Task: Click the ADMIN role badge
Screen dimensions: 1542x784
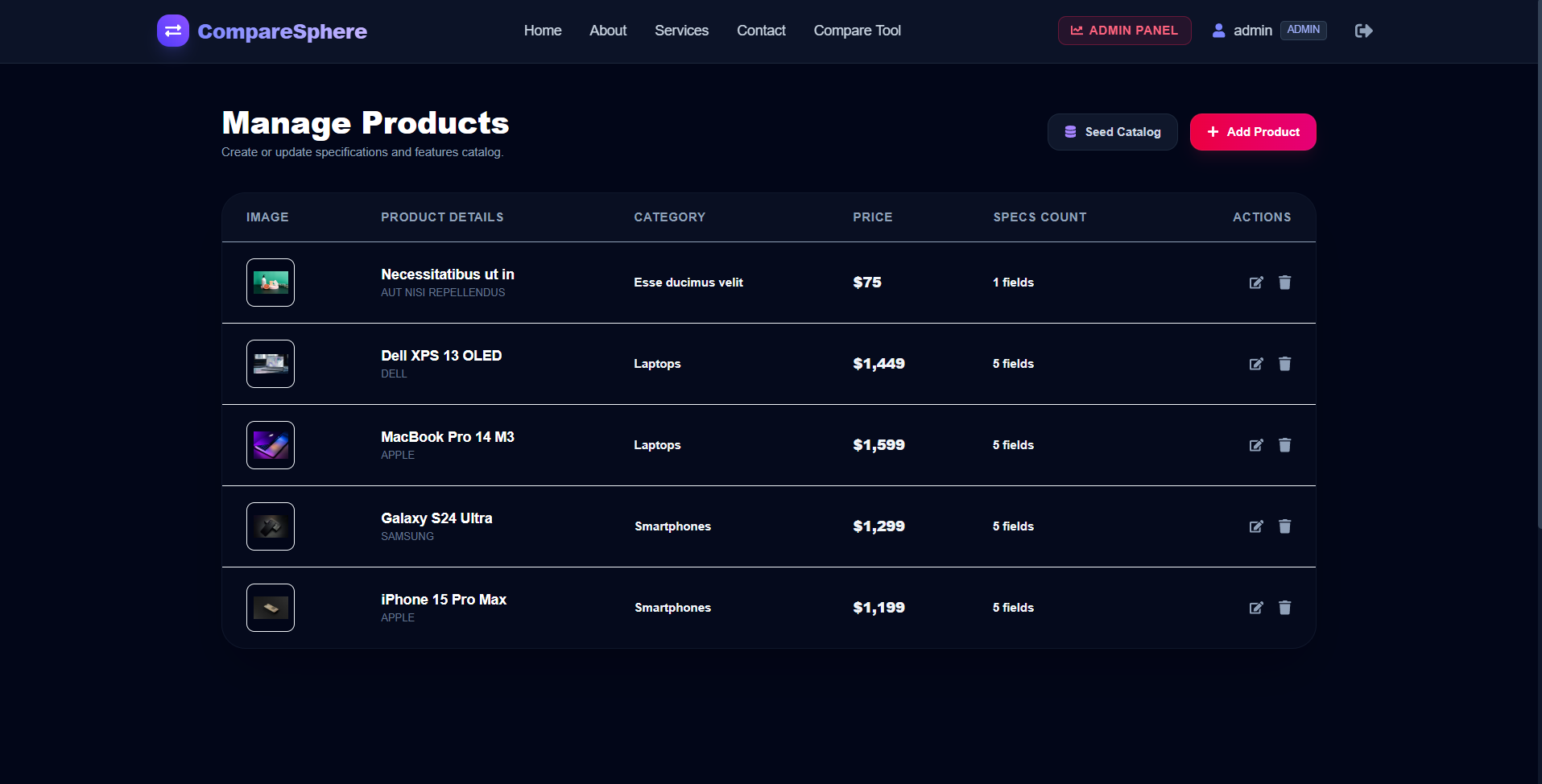Action: (1303, 30)
